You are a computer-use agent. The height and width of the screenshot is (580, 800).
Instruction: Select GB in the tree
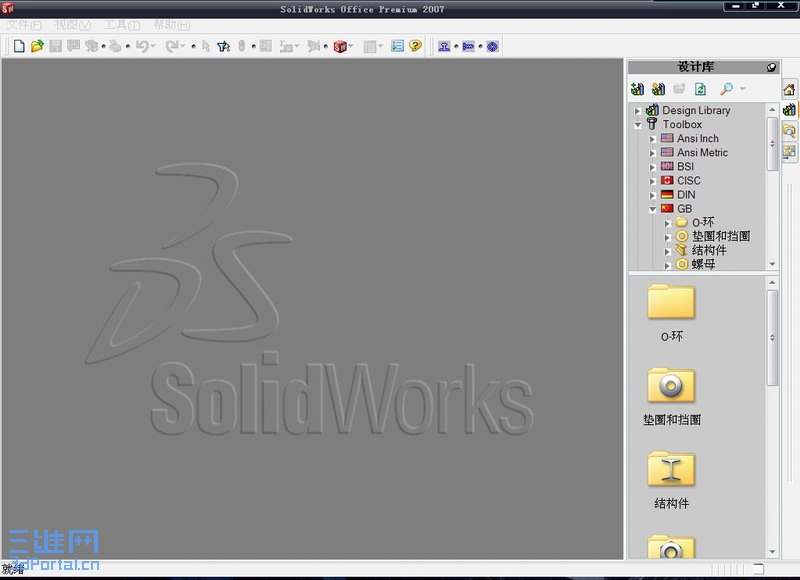click(685, 209)
